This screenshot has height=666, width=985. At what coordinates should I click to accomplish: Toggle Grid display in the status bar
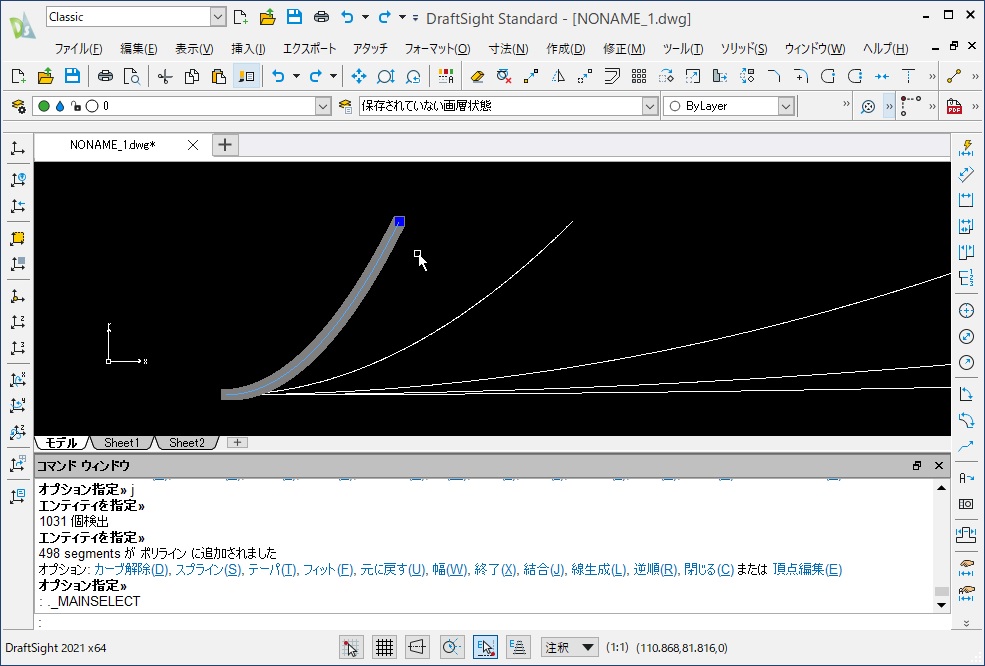click(384, 647)
